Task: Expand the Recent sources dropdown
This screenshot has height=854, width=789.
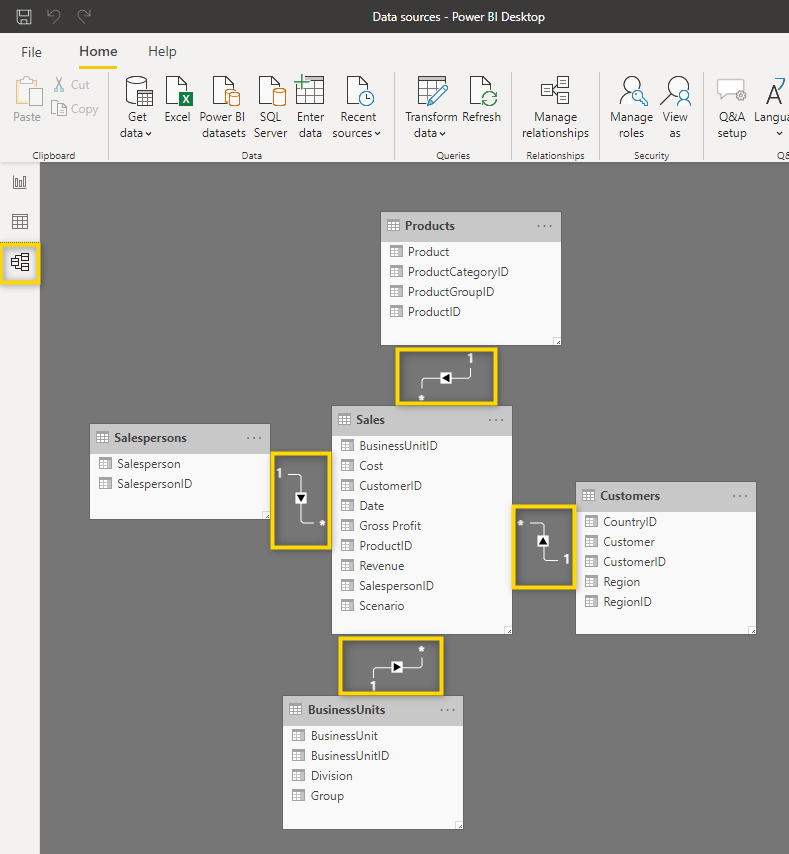Action: (x=357, y=107)
